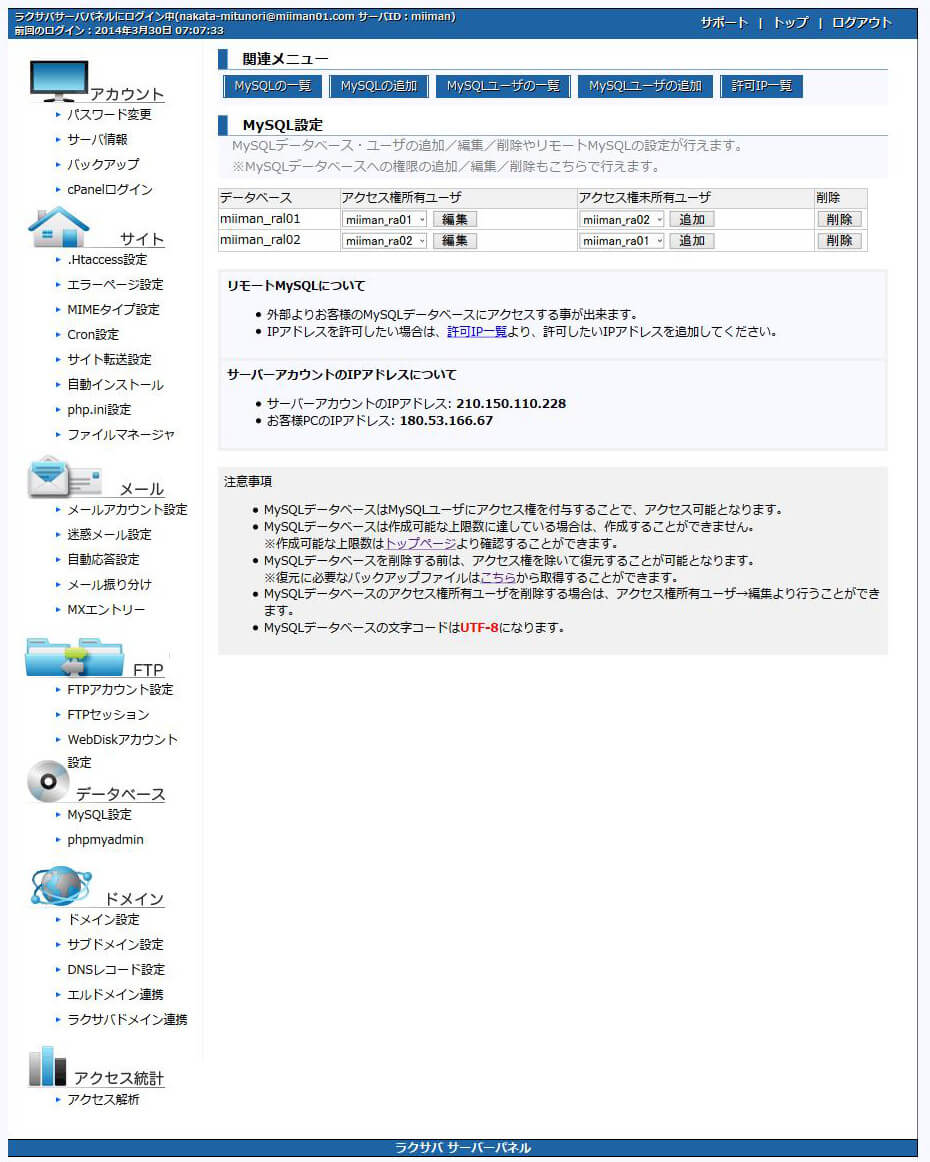Screen dimensions: 930x1162
Task: Open 自動インストール in sidebar
Action: click(115, 385)
